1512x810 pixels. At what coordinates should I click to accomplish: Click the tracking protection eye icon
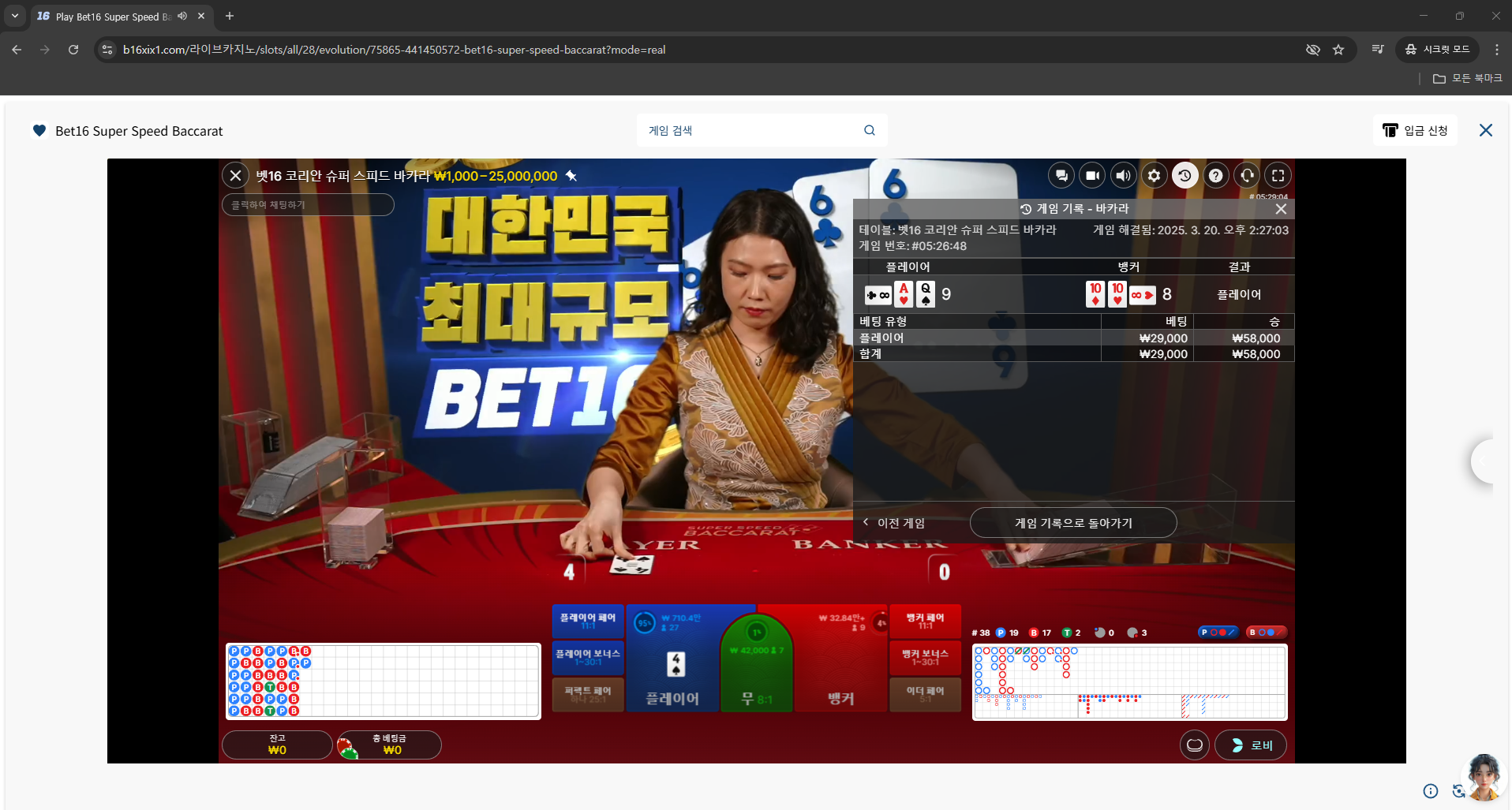coord(1313,50)
